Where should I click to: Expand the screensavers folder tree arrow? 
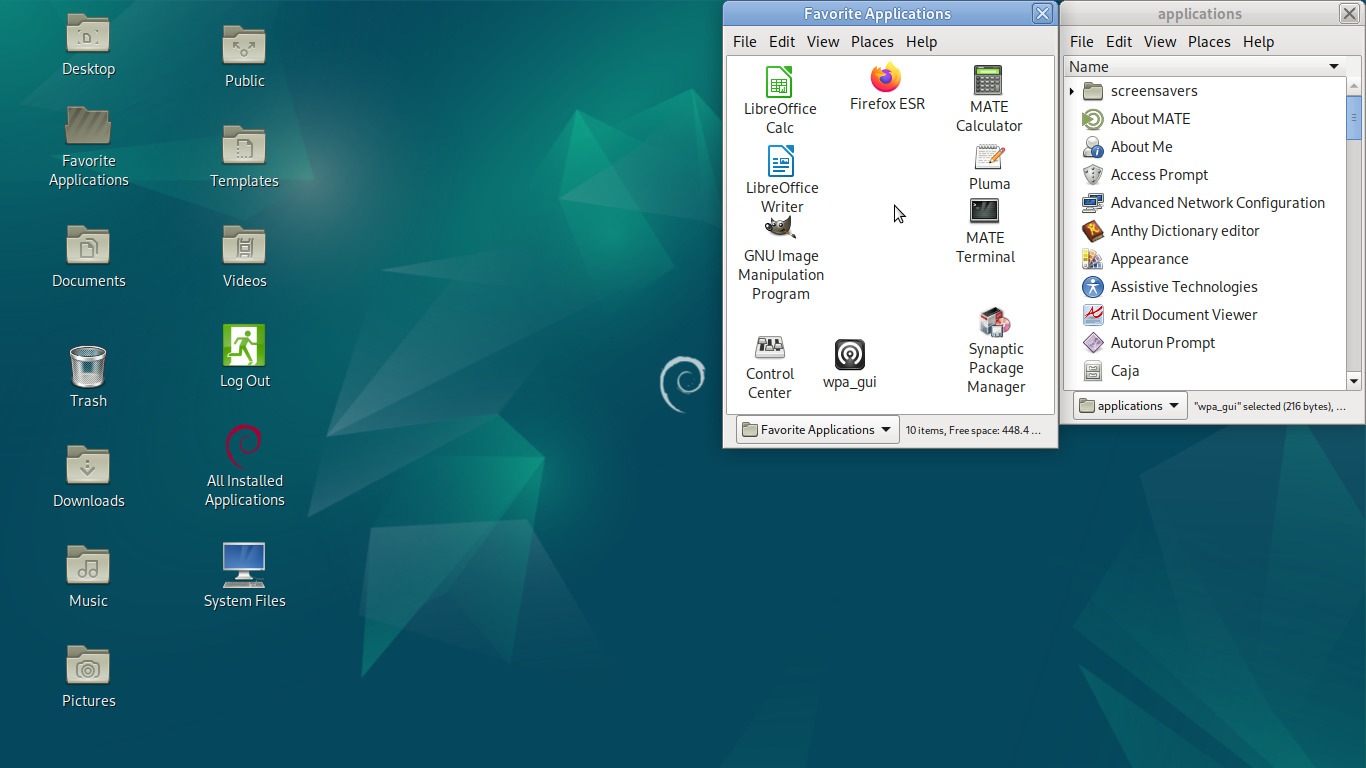[1072, 91]
